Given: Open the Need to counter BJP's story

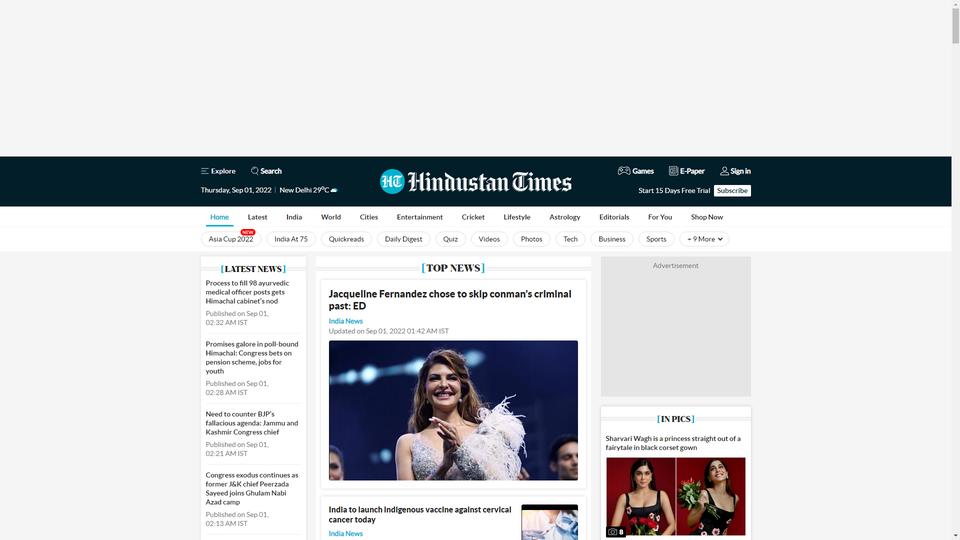Looking at the screenshot, I should coord(252,423).
